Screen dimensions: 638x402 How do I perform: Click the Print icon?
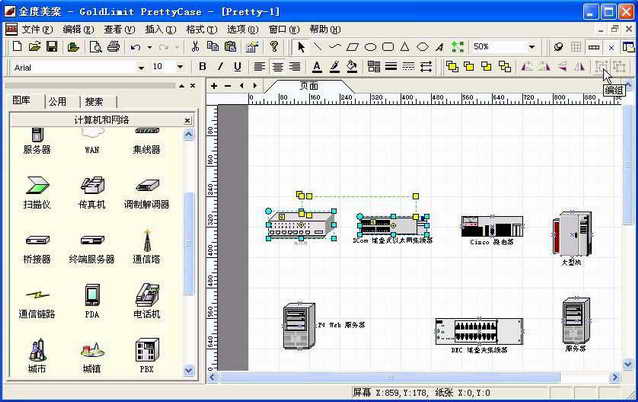tap(113, 47)
